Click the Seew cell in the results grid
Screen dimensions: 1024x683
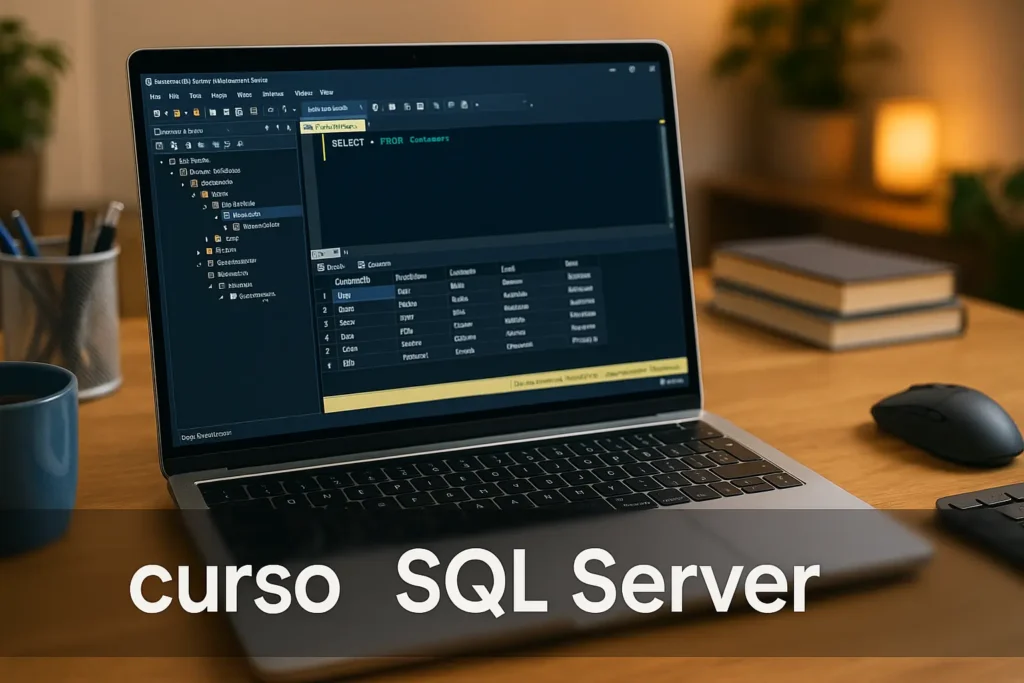click(x=347, y=323)
